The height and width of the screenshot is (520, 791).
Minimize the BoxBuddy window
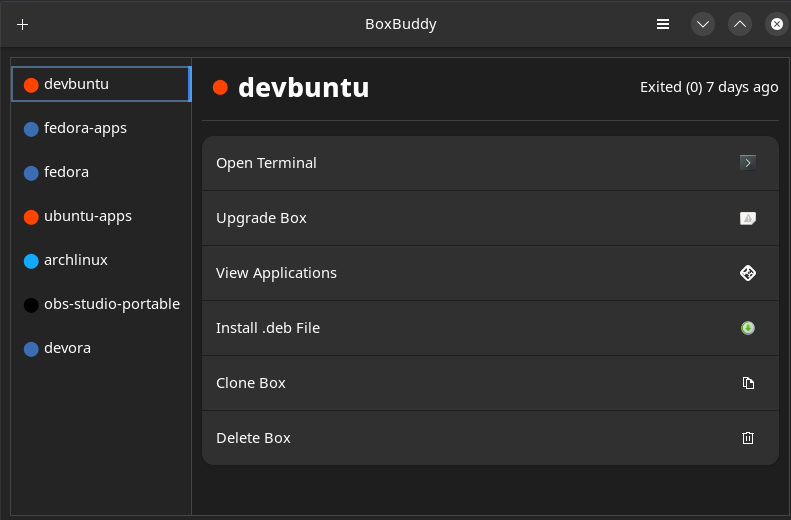point(703,24)
